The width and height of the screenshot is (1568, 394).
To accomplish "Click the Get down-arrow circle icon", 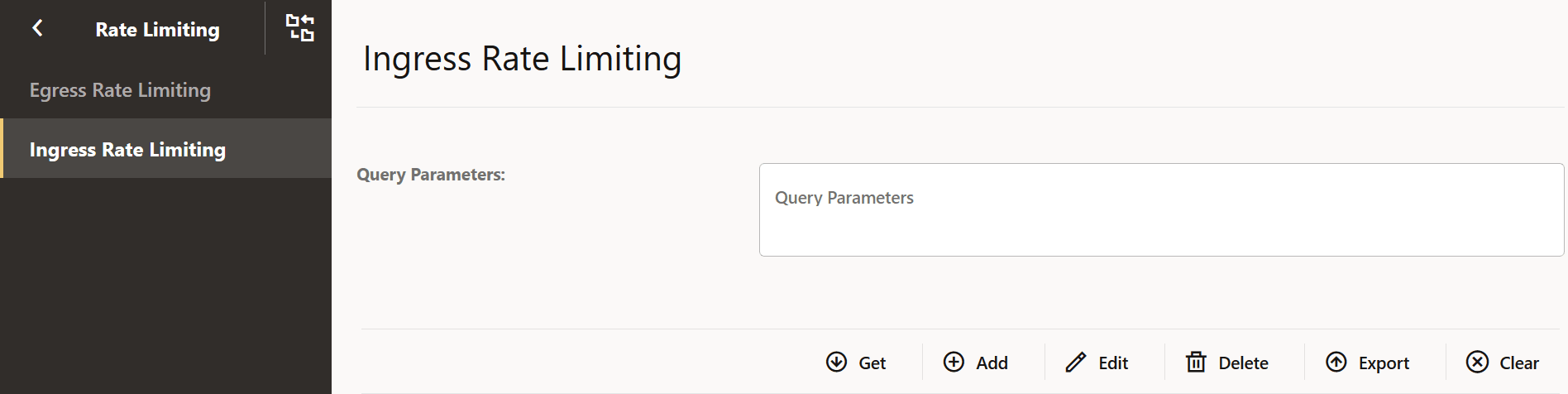I will click(x=836, y=362).
